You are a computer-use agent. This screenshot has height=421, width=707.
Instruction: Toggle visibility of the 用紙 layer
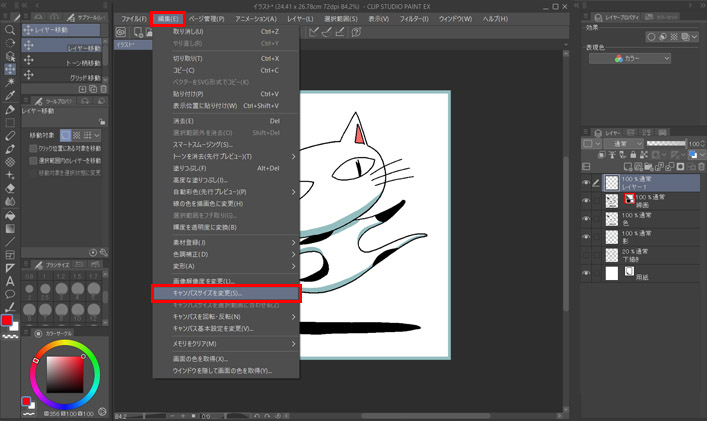(x=586, y=272)
